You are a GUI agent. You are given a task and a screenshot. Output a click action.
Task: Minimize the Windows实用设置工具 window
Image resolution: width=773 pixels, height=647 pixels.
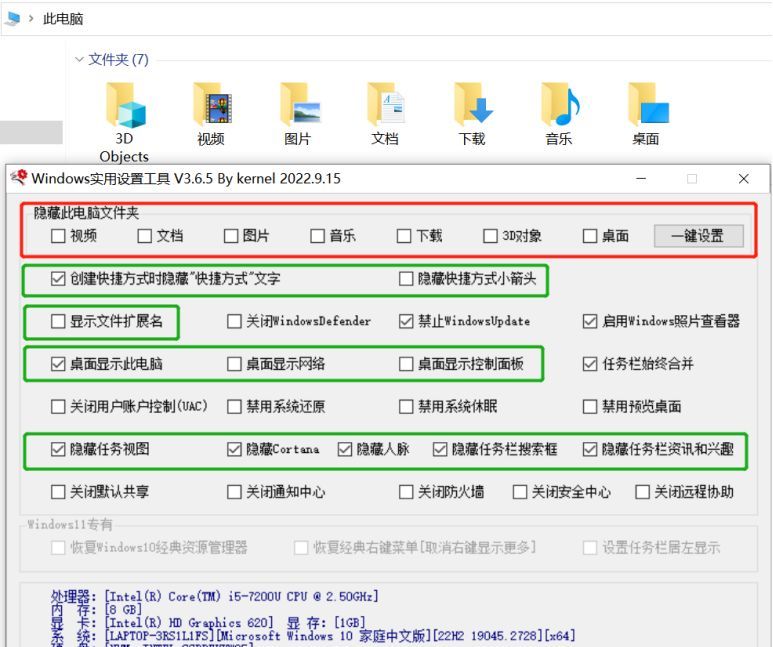[641, 179]
